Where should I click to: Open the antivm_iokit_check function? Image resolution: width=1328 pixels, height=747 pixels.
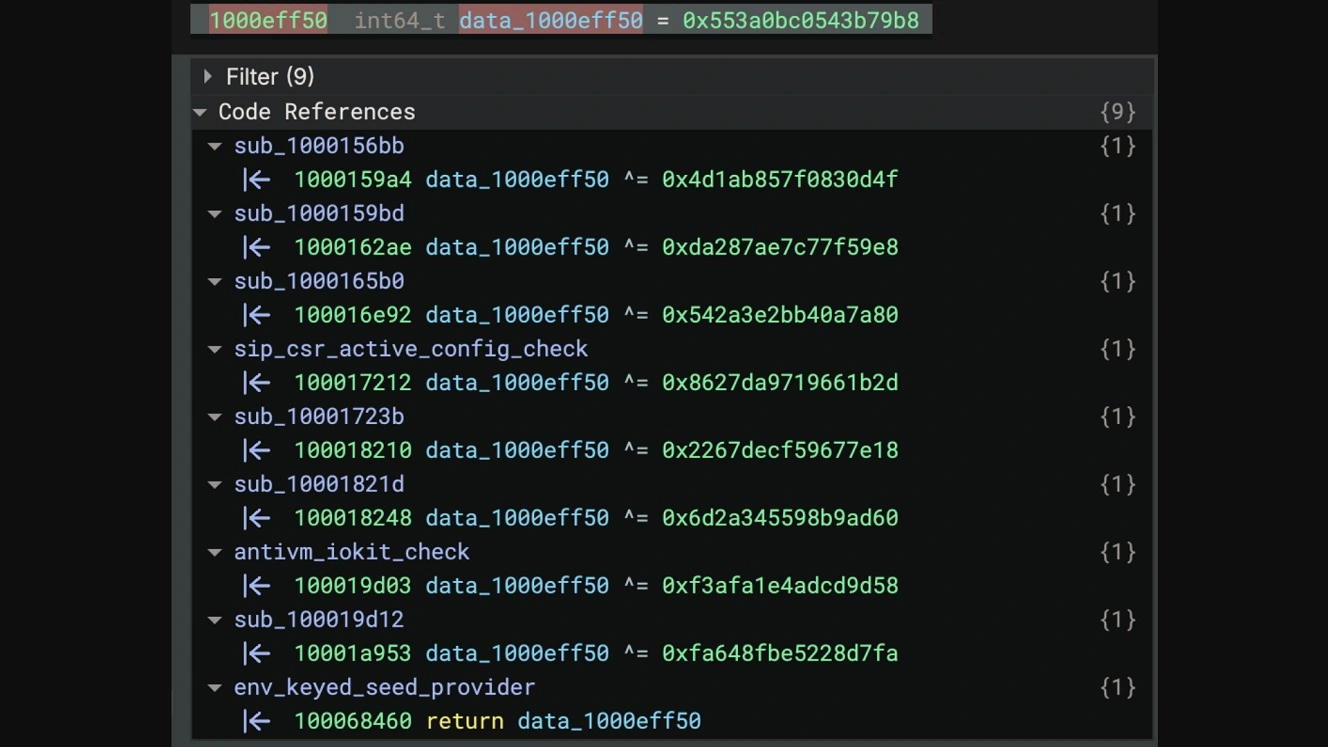coord(352,552)
